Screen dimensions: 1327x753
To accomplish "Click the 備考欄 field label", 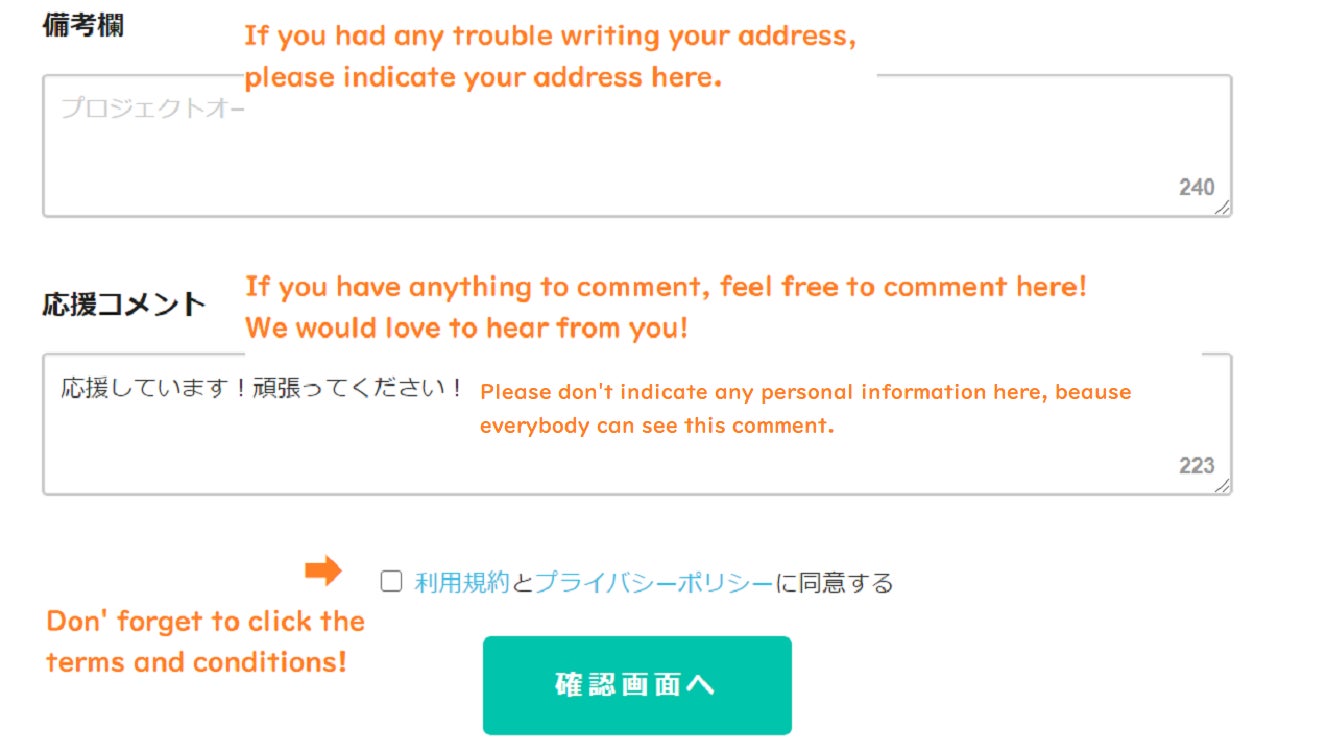I will (x=83, y=26).
